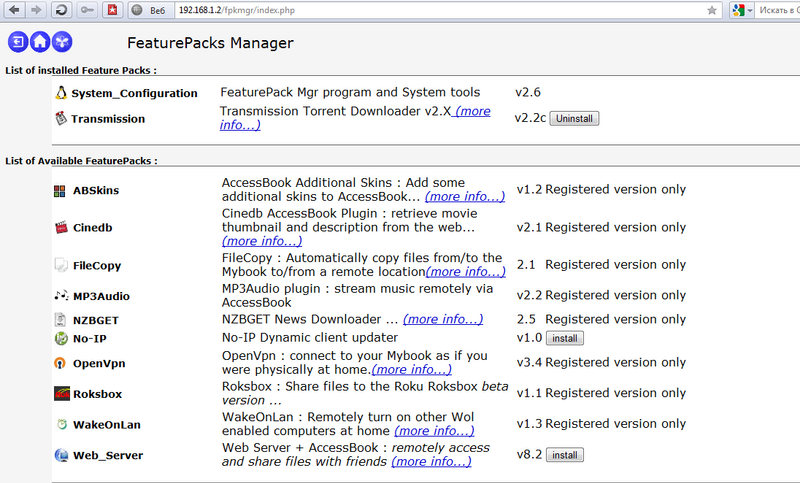Image resolution: width=800 pixels, height=483 pixels.
Task: Click the v8.2 version text
Action: pyautogui.click(x=529, y=454)
